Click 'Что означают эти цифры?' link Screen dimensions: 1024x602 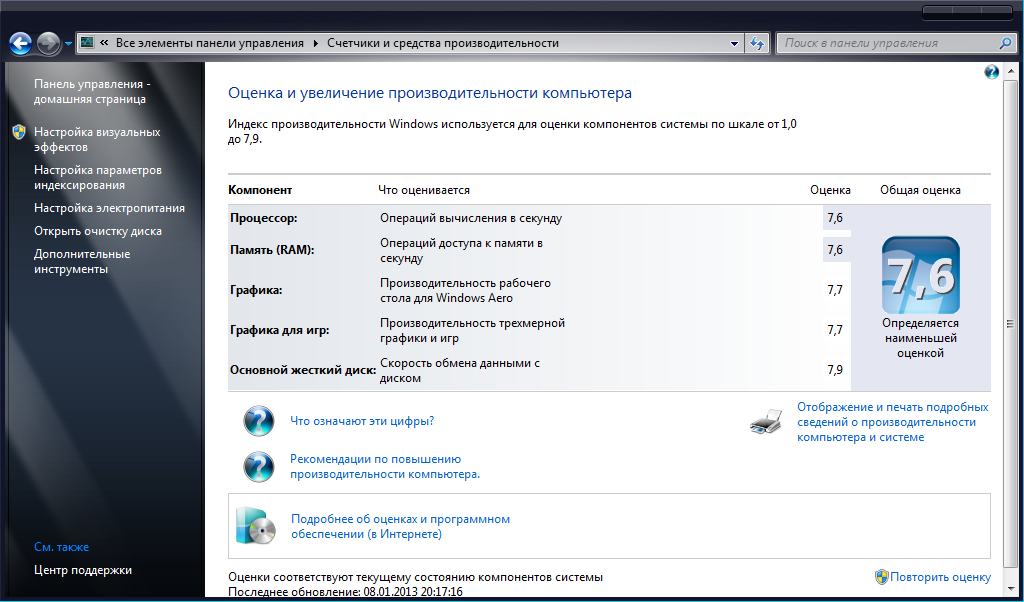pos(362,421)
